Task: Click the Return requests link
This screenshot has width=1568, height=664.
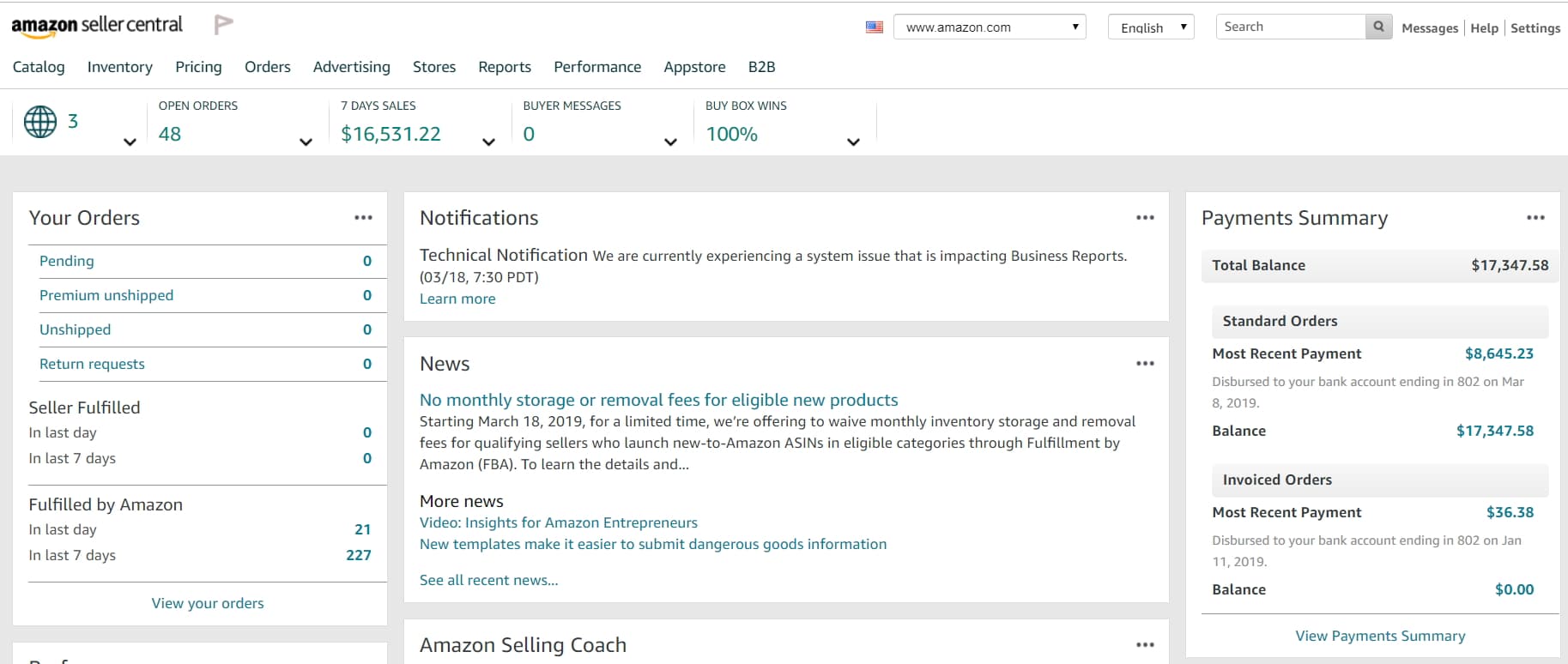Action: [93, 364]
